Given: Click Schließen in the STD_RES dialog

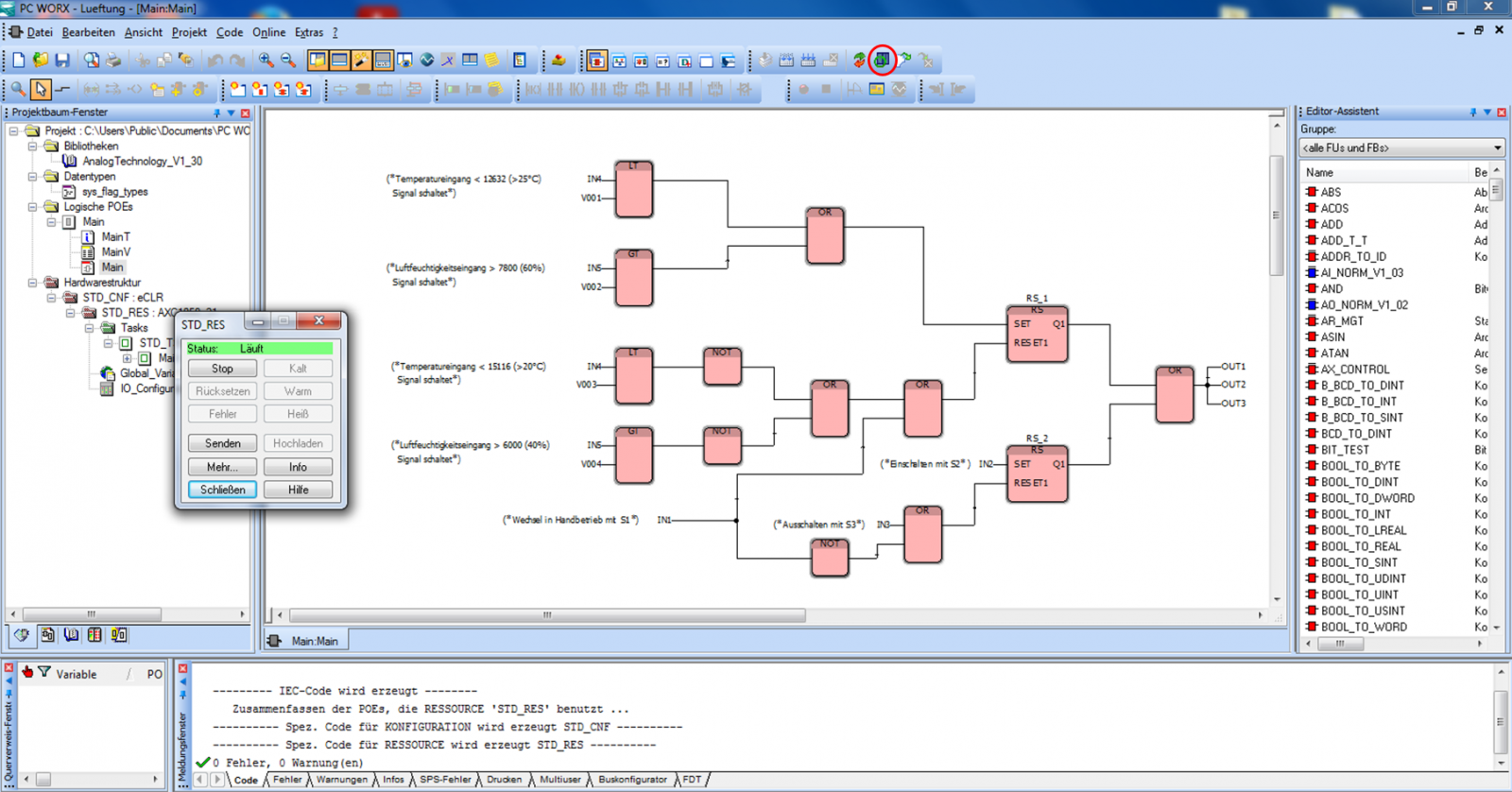Looking at the screenshot, I should [x=222, y=490].
